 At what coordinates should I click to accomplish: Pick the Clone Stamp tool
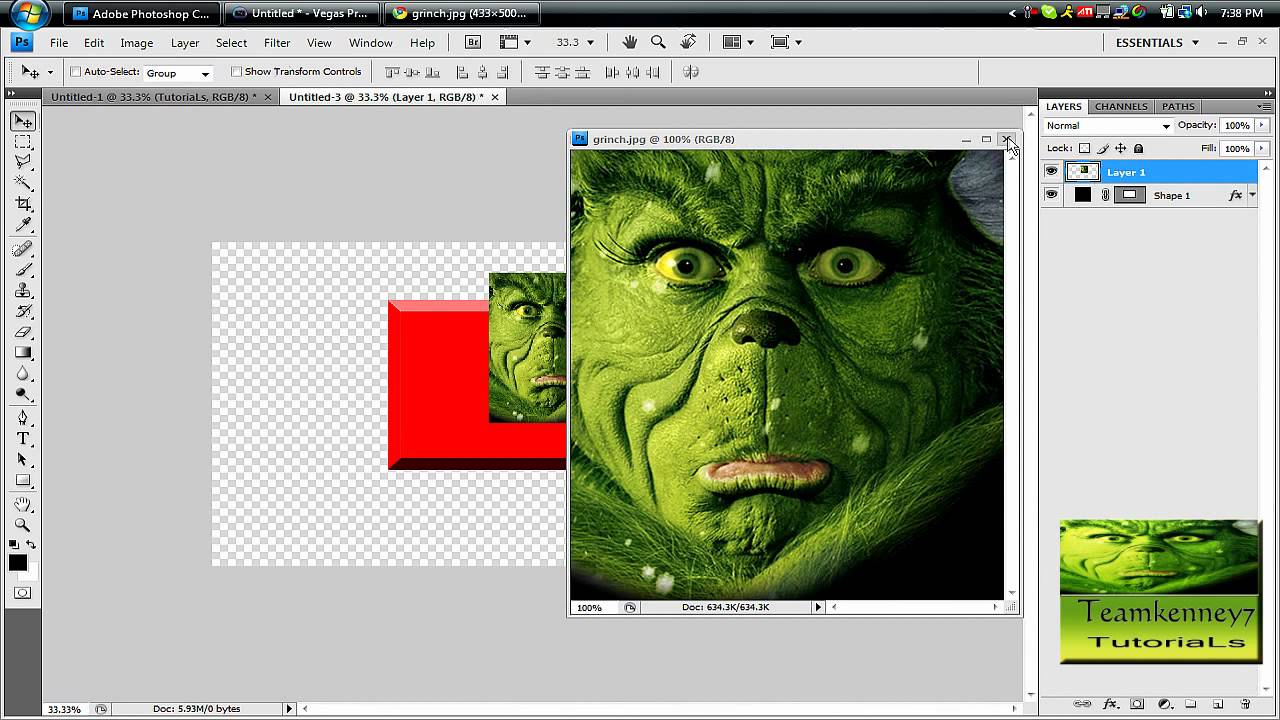pos(23,291)
